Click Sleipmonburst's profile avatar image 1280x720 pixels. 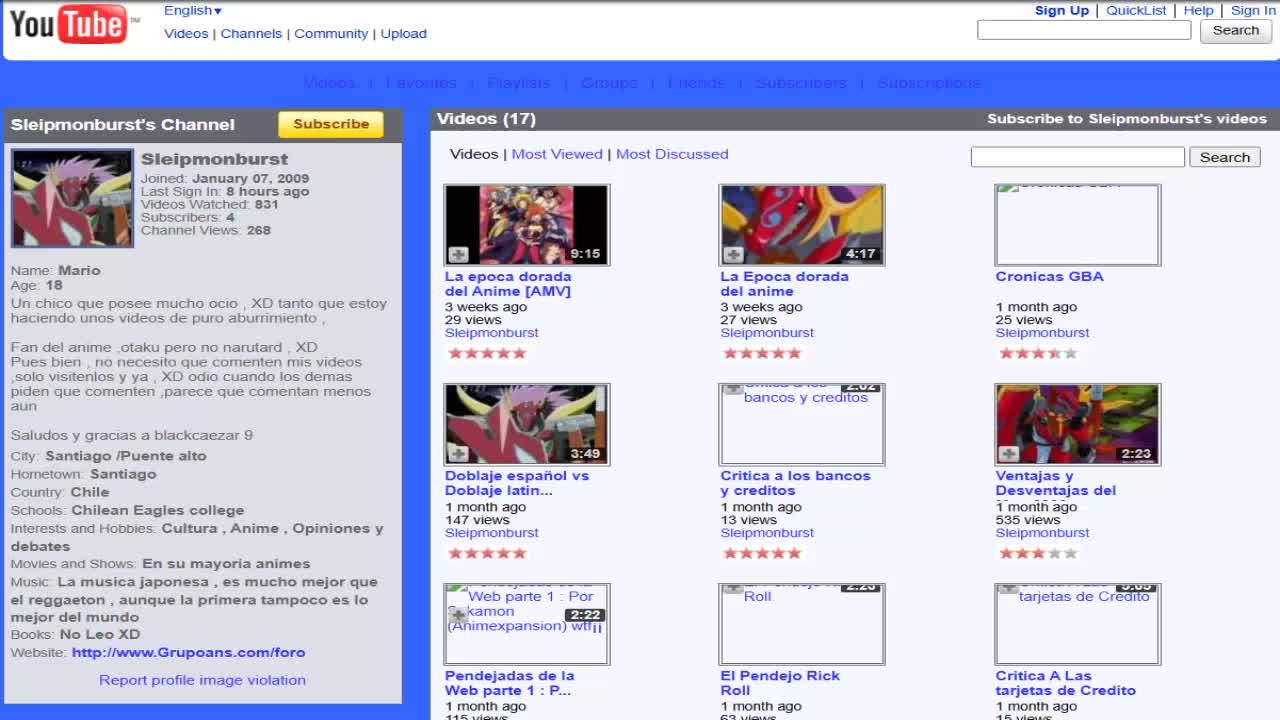72,198
